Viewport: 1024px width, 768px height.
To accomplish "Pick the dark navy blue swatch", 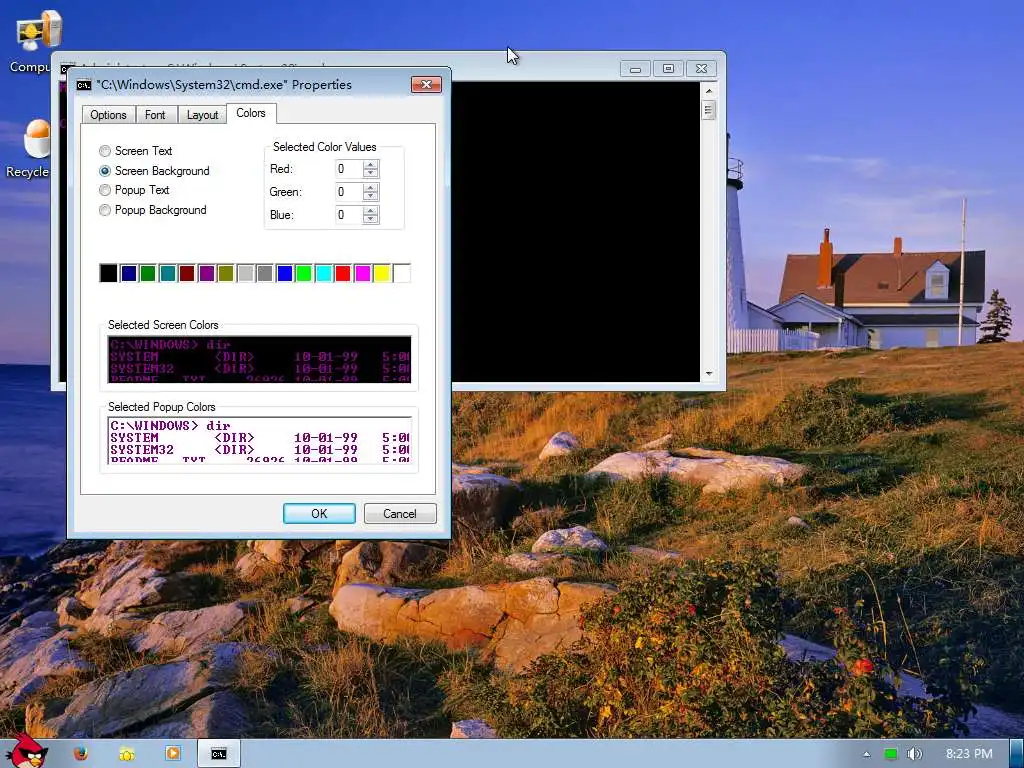I will (129, 273).
